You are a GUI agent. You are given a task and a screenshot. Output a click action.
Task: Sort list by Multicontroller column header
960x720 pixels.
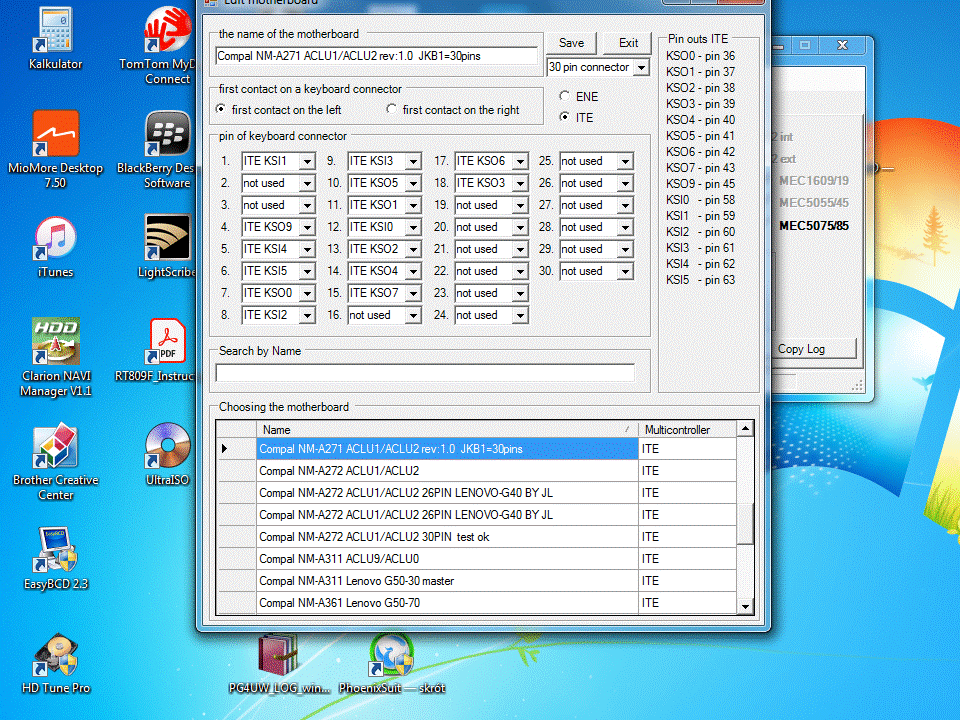click(687, 430)
